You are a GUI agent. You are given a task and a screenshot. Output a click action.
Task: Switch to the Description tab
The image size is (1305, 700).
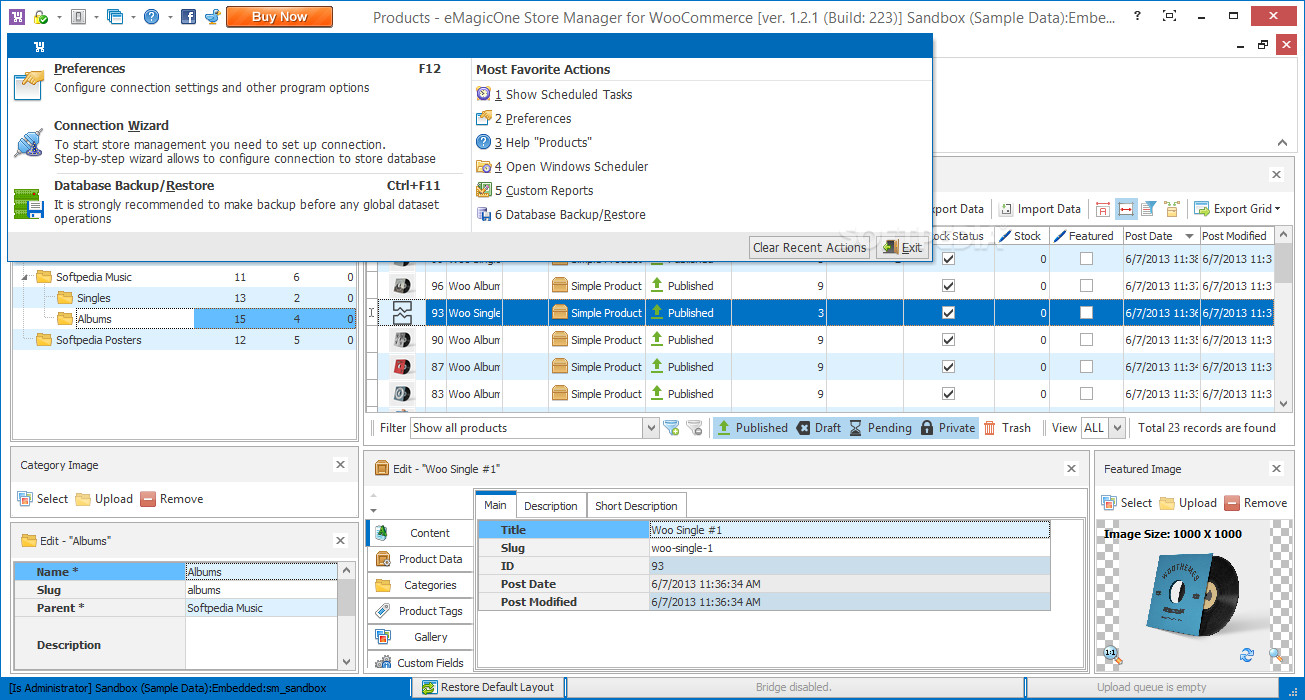[551, 506]
